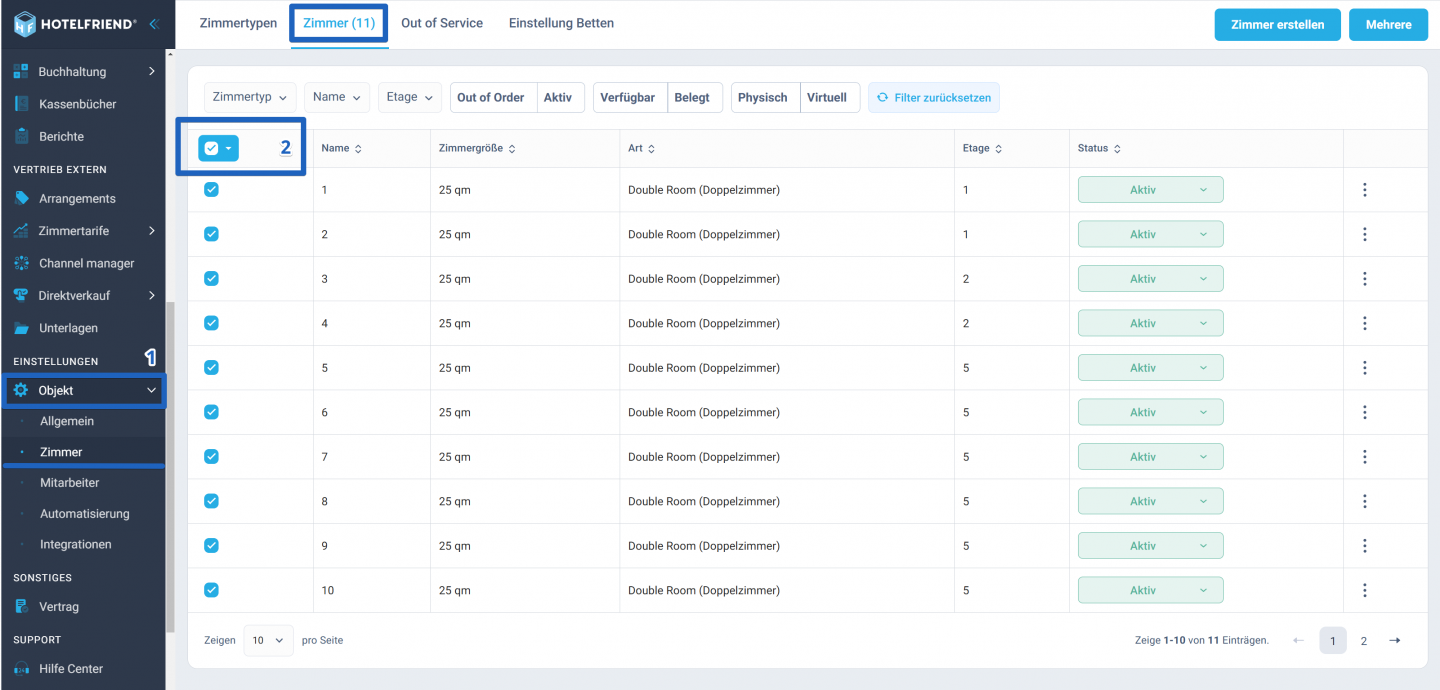Go to next page arrow
Image resolution: width=1440 pixels, height=690 pixels.
[x=1395, y=640]
